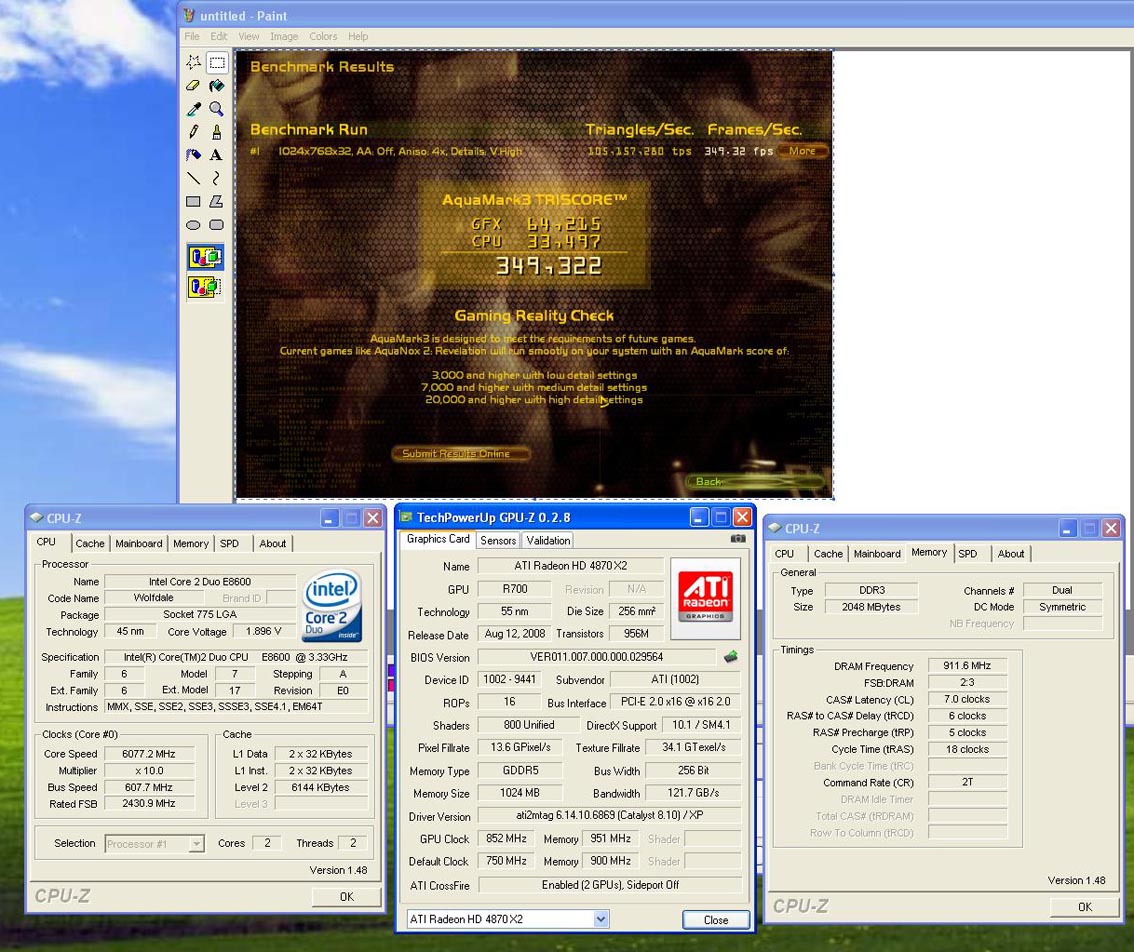Click the Bus Speed value 607.7 MHz
This screenshot has height=952, width=1134.
[149, 787]
